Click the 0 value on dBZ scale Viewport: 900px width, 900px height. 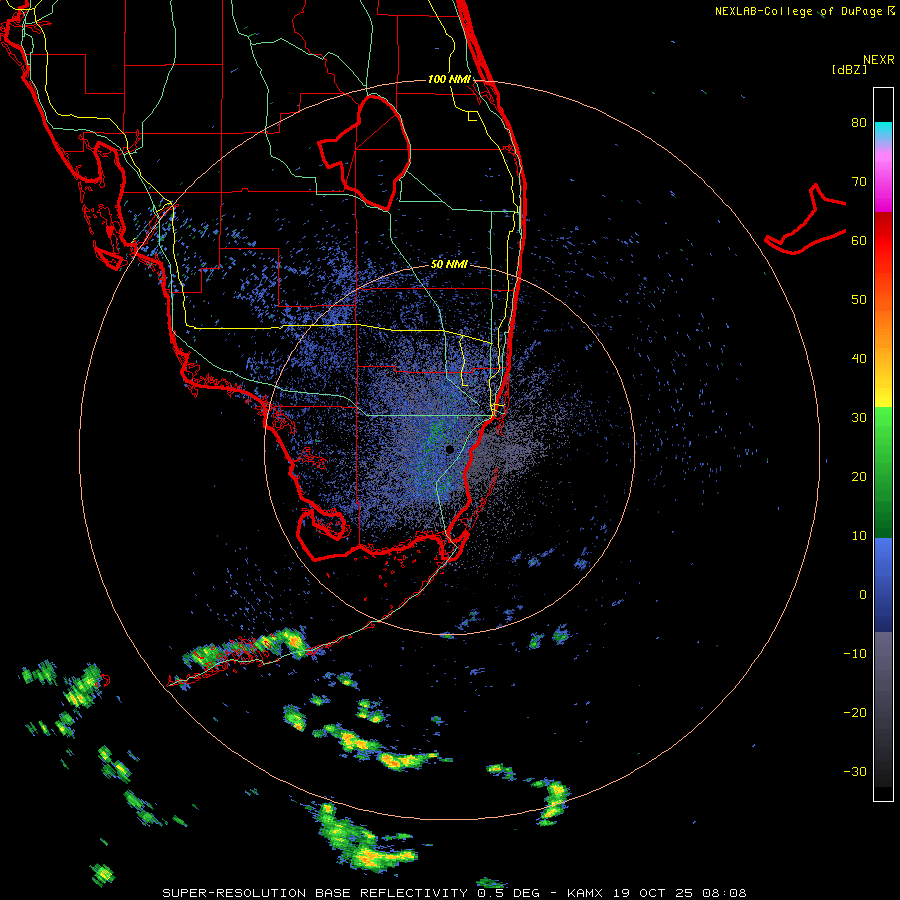pyautogui.click(x=863, y=595)
